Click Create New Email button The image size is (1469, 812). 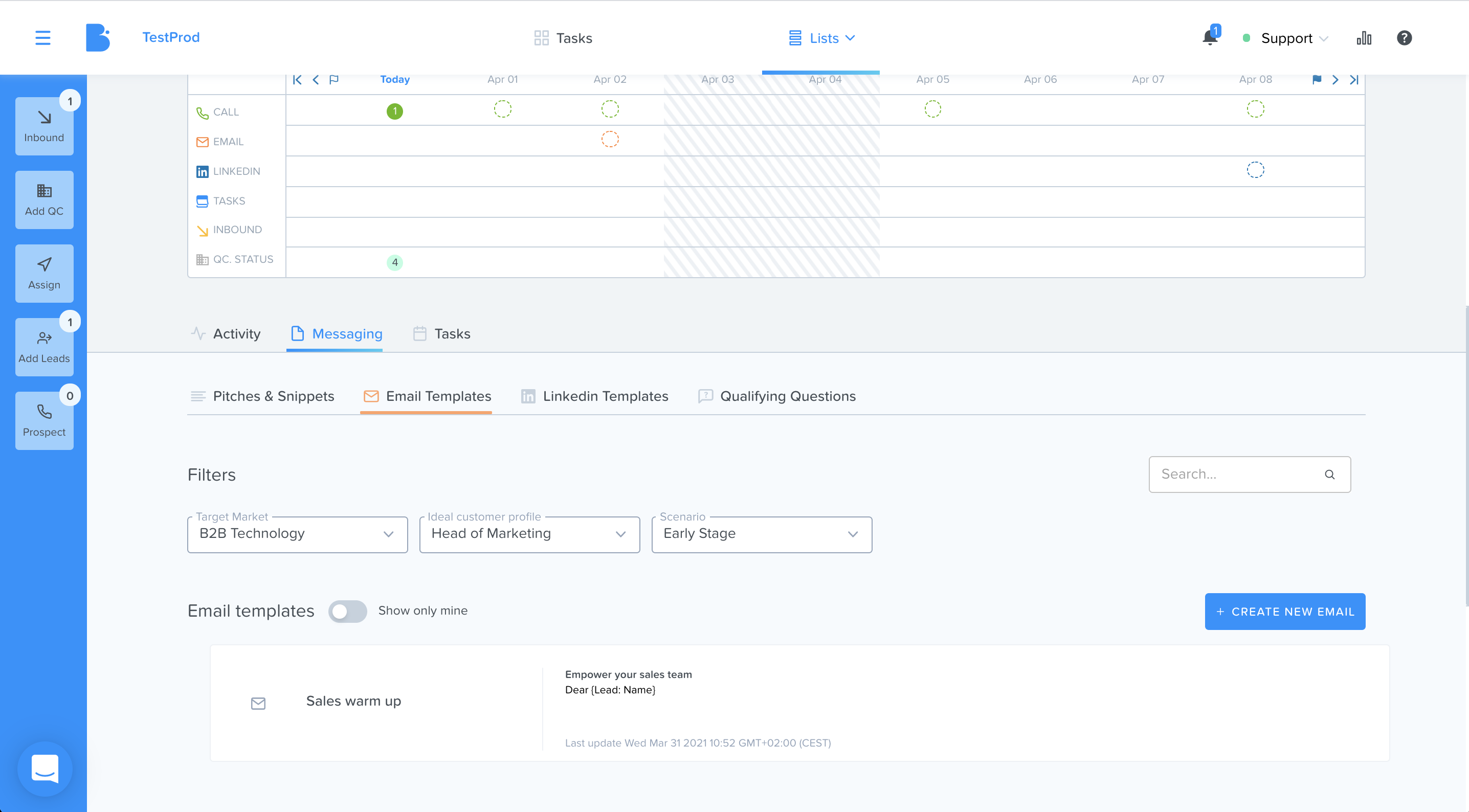tap(1285, 611)
